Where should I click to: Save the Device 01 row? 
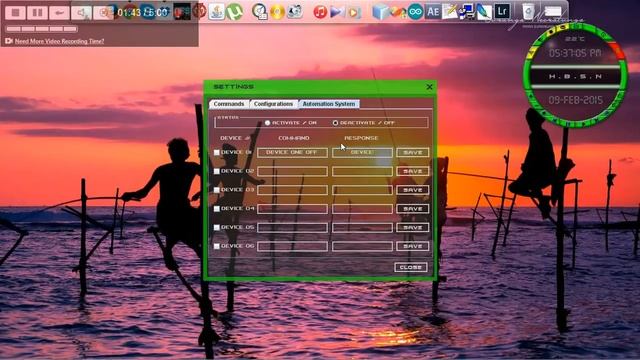click(413, 152)
